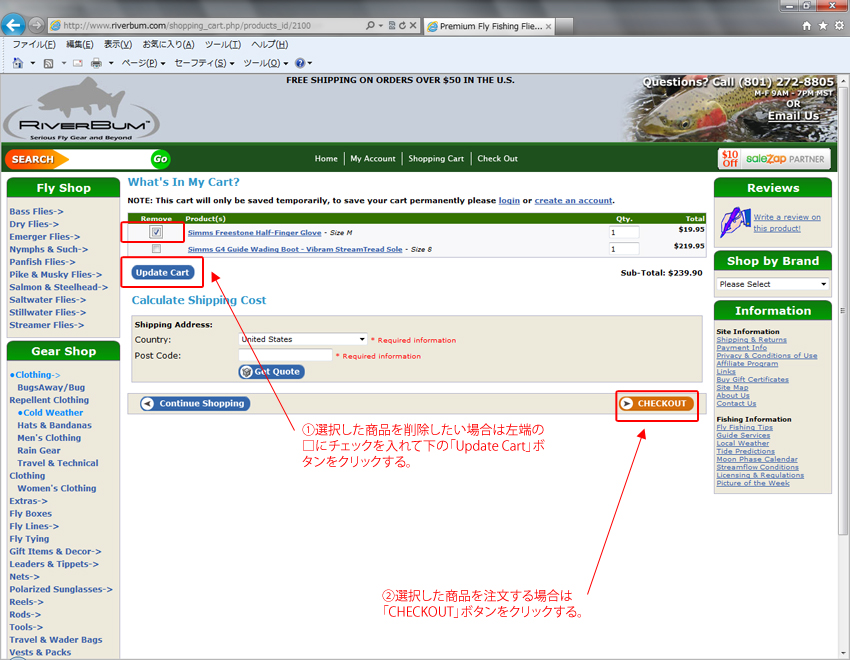Click the Qty field for Simms Freestone Glove
Image resolution: width=850 pixels, height=660 pixels.
pos(623,232)
